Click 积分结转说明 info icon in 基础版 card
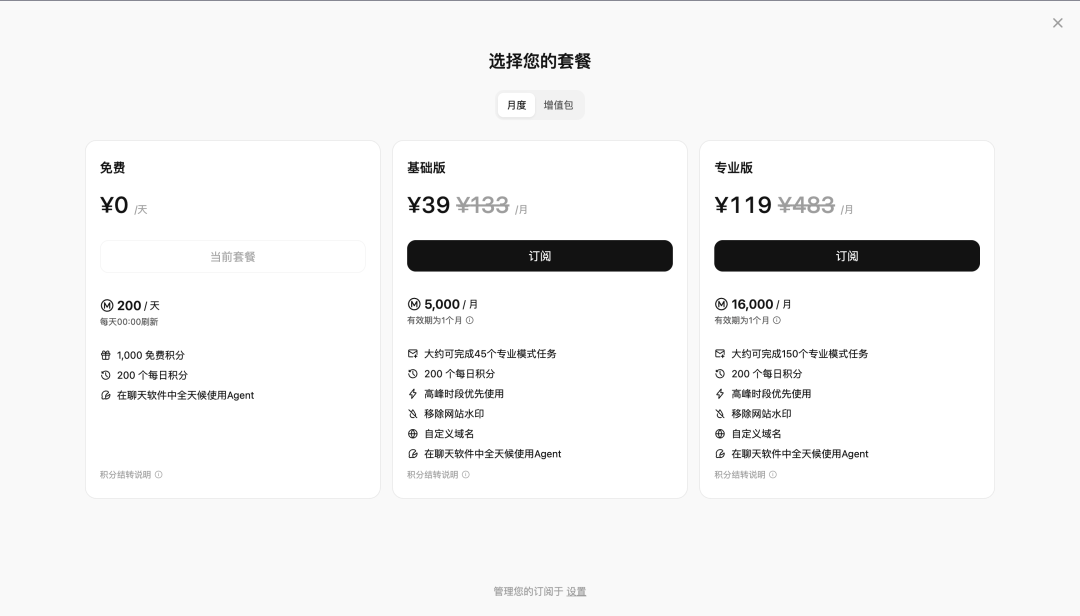Screen dimensions: 1080x616 pos(465,475)
